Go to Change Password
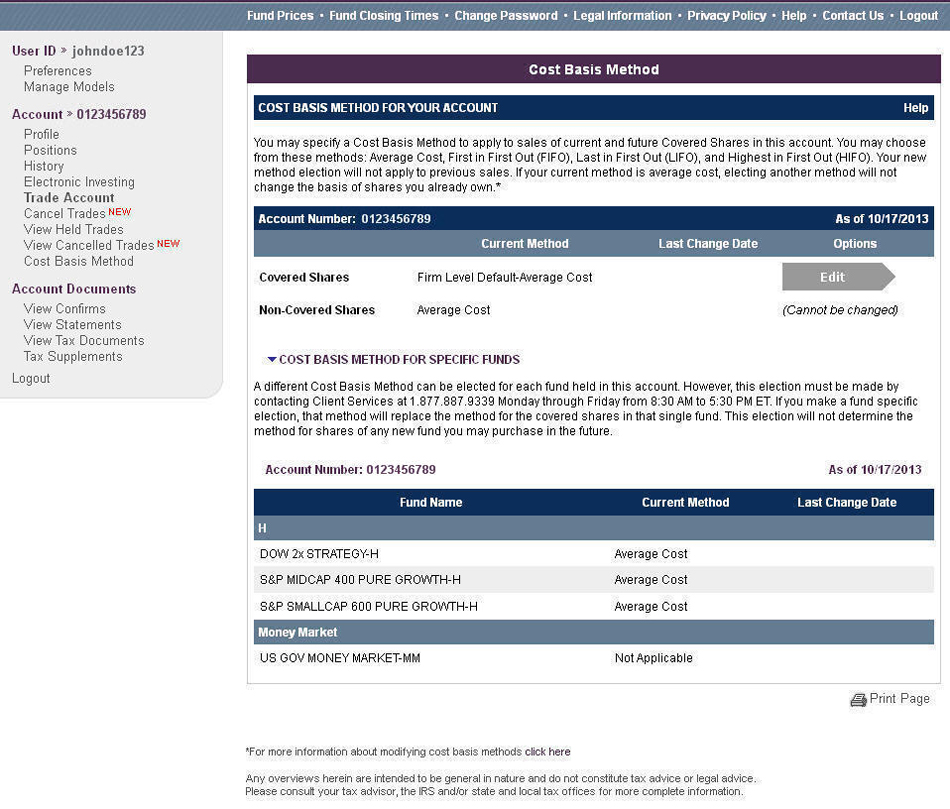The height and width of the screenshot is (809, 950). click(x=506, y=16)
